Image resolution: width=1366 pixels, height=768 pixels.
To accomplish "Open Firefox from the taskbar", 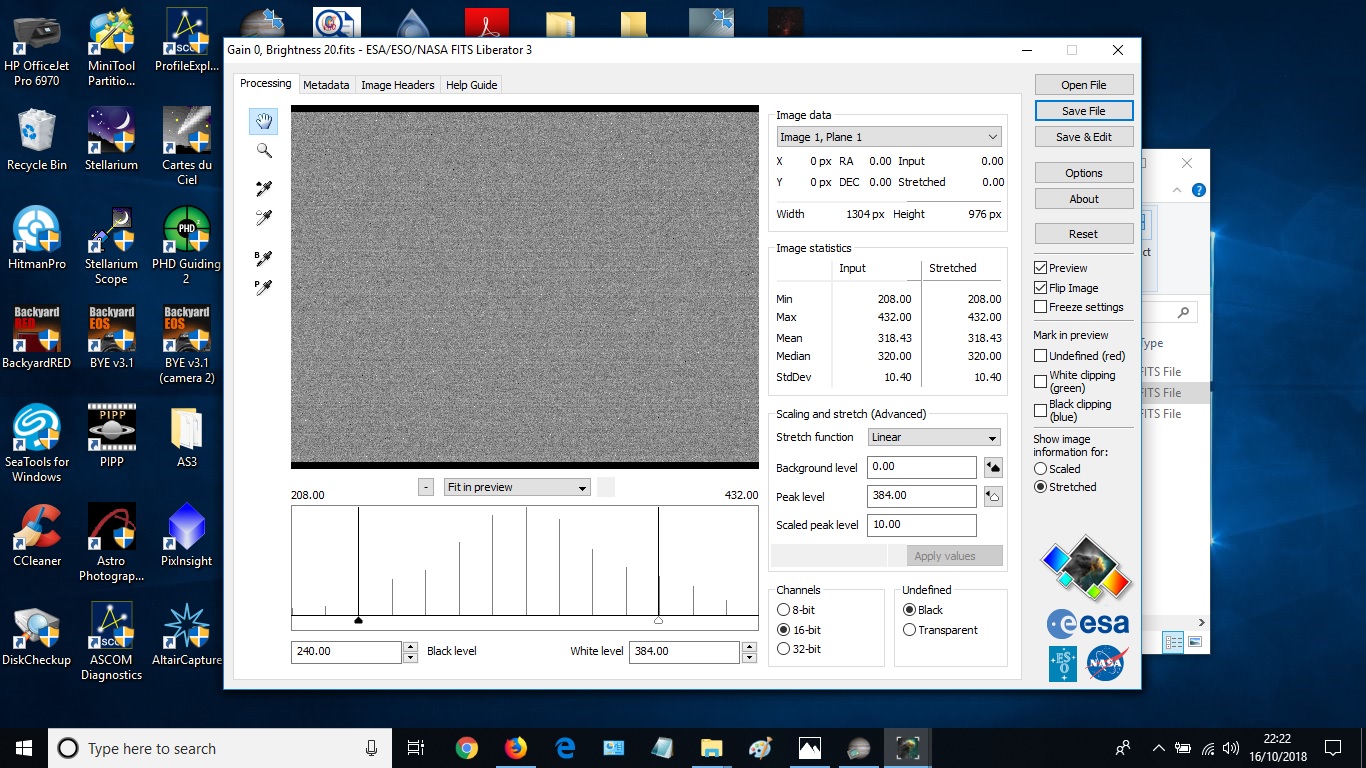I will 515,748.
